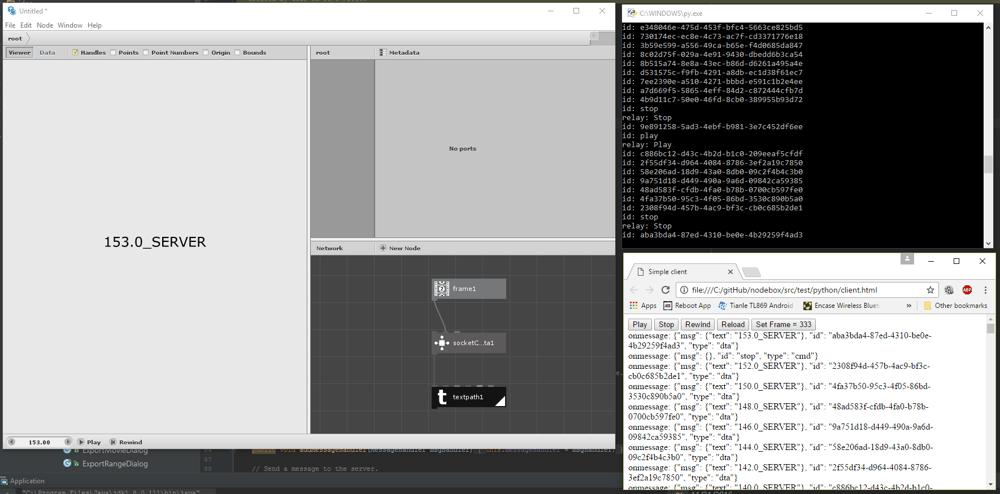Screen dimensions: 1000x494
Task: Click the New Node label button
Action: pyautogui.click(x=404, y=249)
